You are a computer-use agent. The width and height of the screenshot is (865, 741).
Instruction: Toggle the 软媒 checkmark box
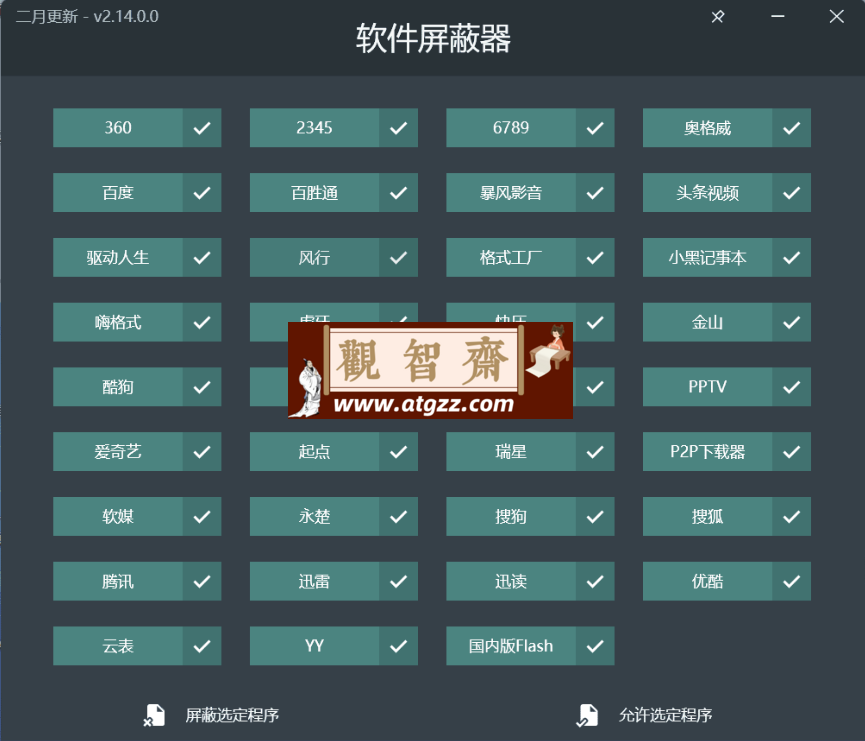coord(202,516)
